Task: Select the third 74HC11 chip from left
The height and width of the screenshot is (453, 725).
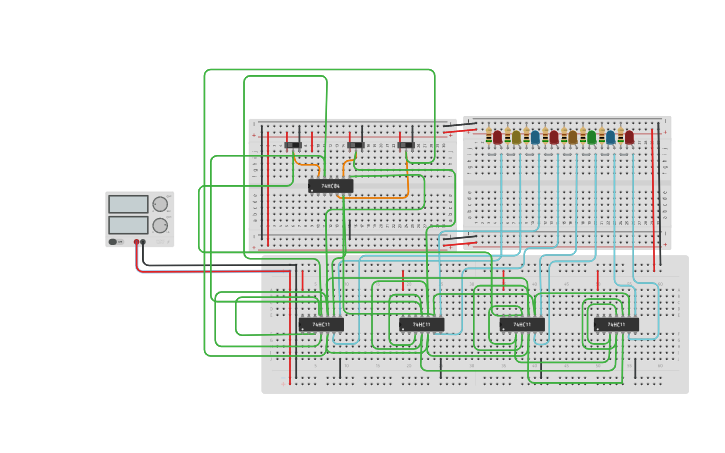Action: (x=522, y=324)
